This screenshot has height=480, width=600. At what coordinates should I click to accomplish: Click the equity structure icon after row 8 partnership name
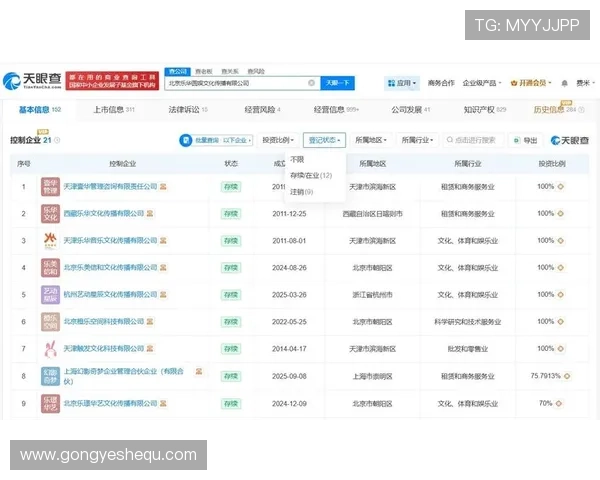click(x=199, y=371)
